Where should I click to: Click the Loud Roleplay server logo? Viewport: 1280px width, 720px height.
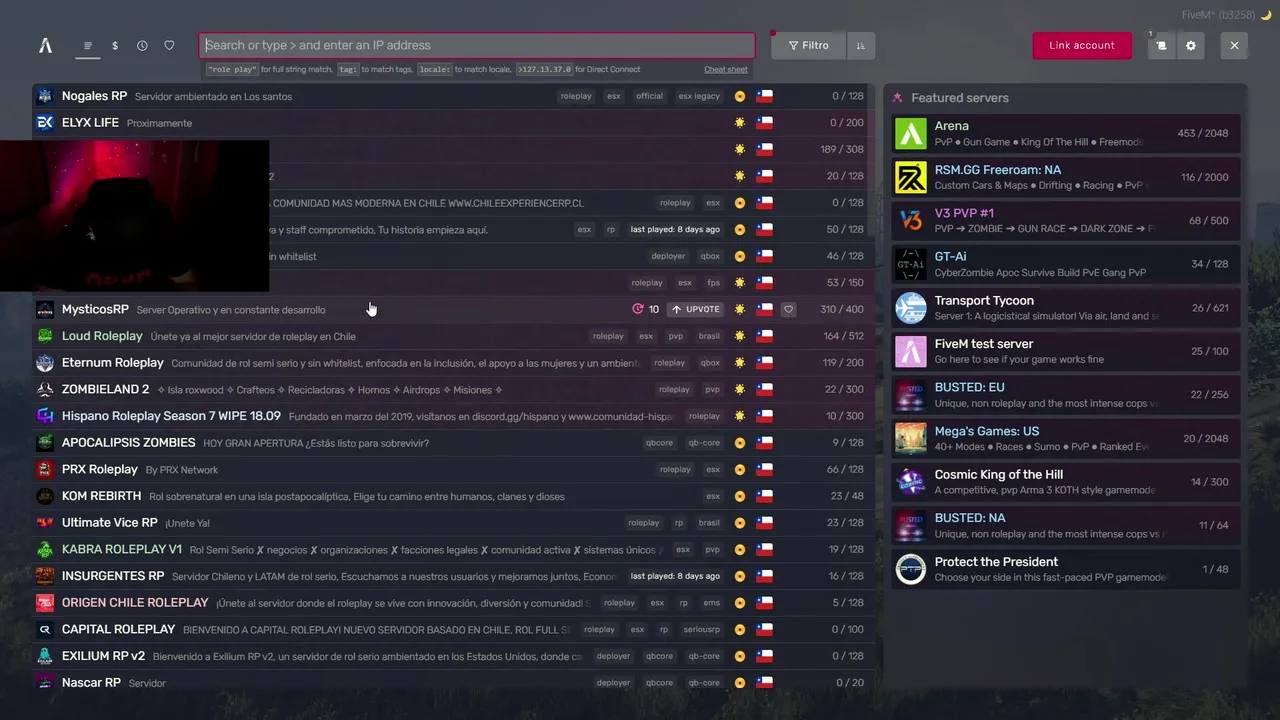pos(45,336)
